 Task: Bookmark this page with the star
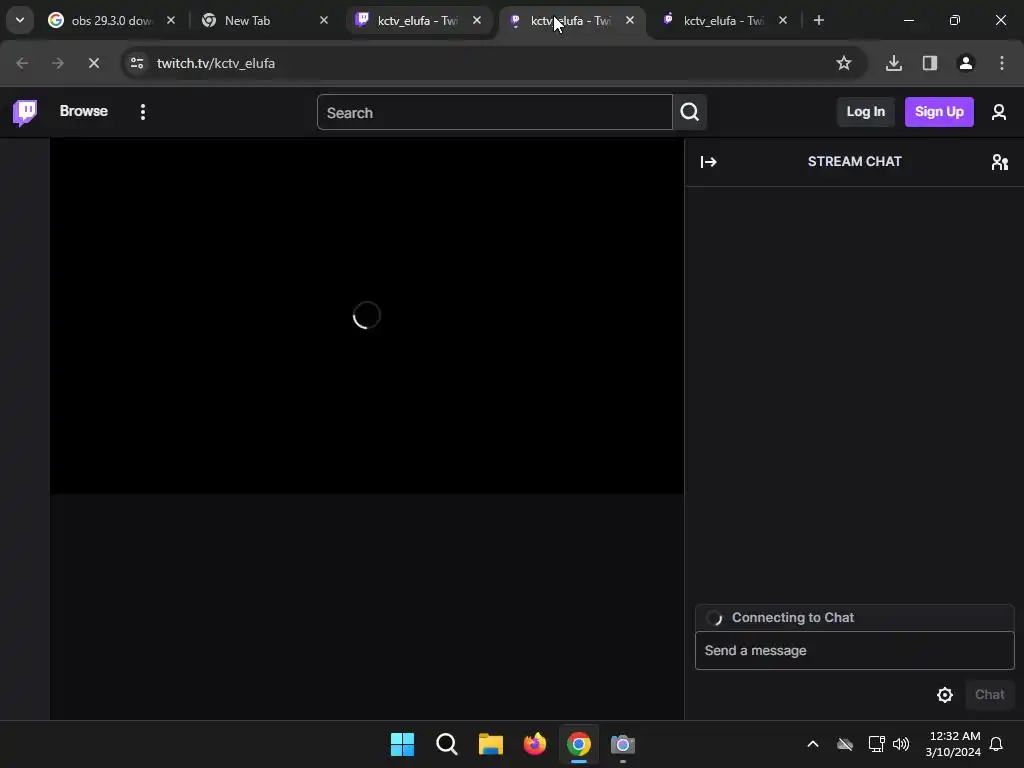click(x=844, y=63)
